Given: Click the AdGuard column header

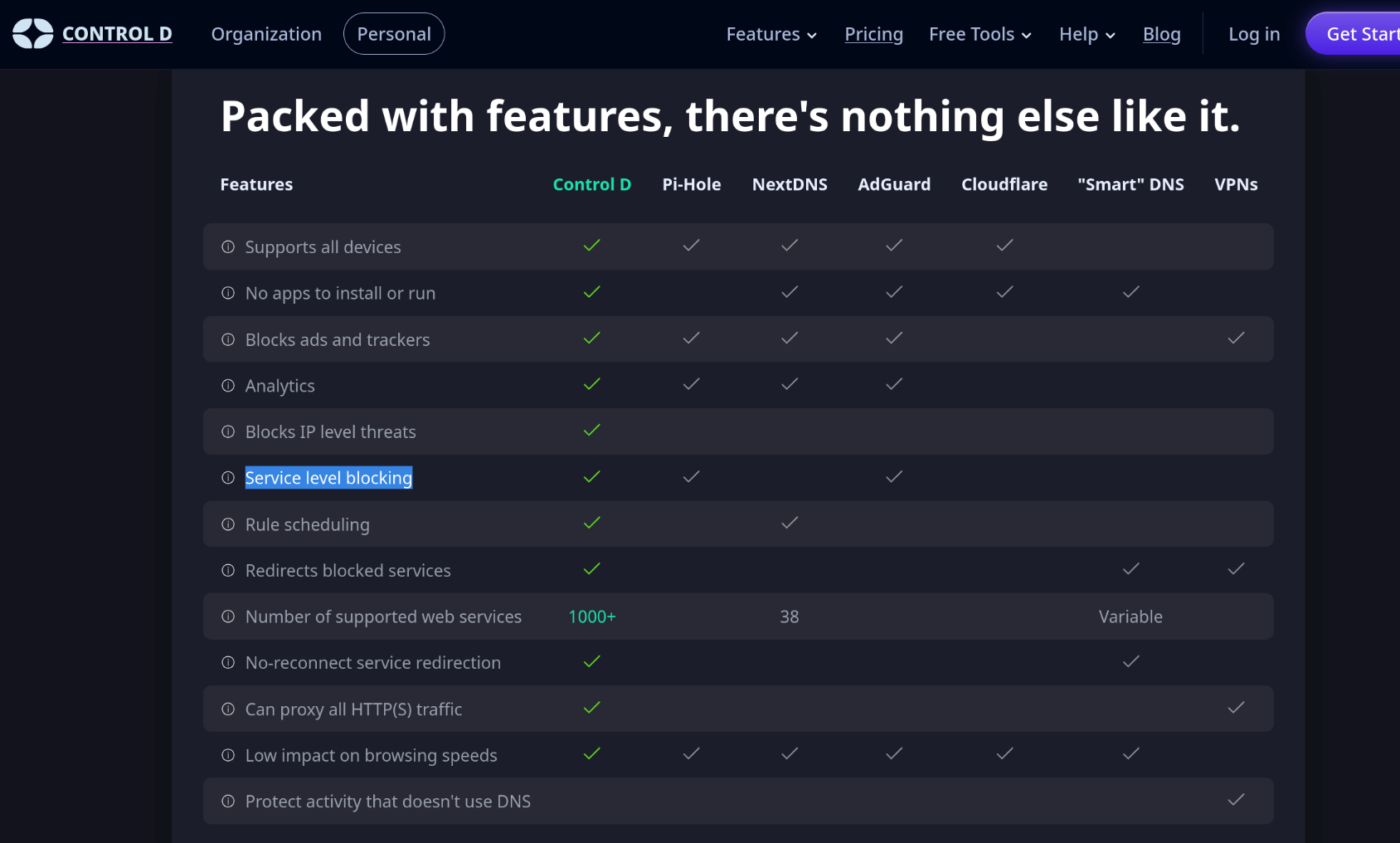Looking at the screenshot, I should tap(894, 184).
